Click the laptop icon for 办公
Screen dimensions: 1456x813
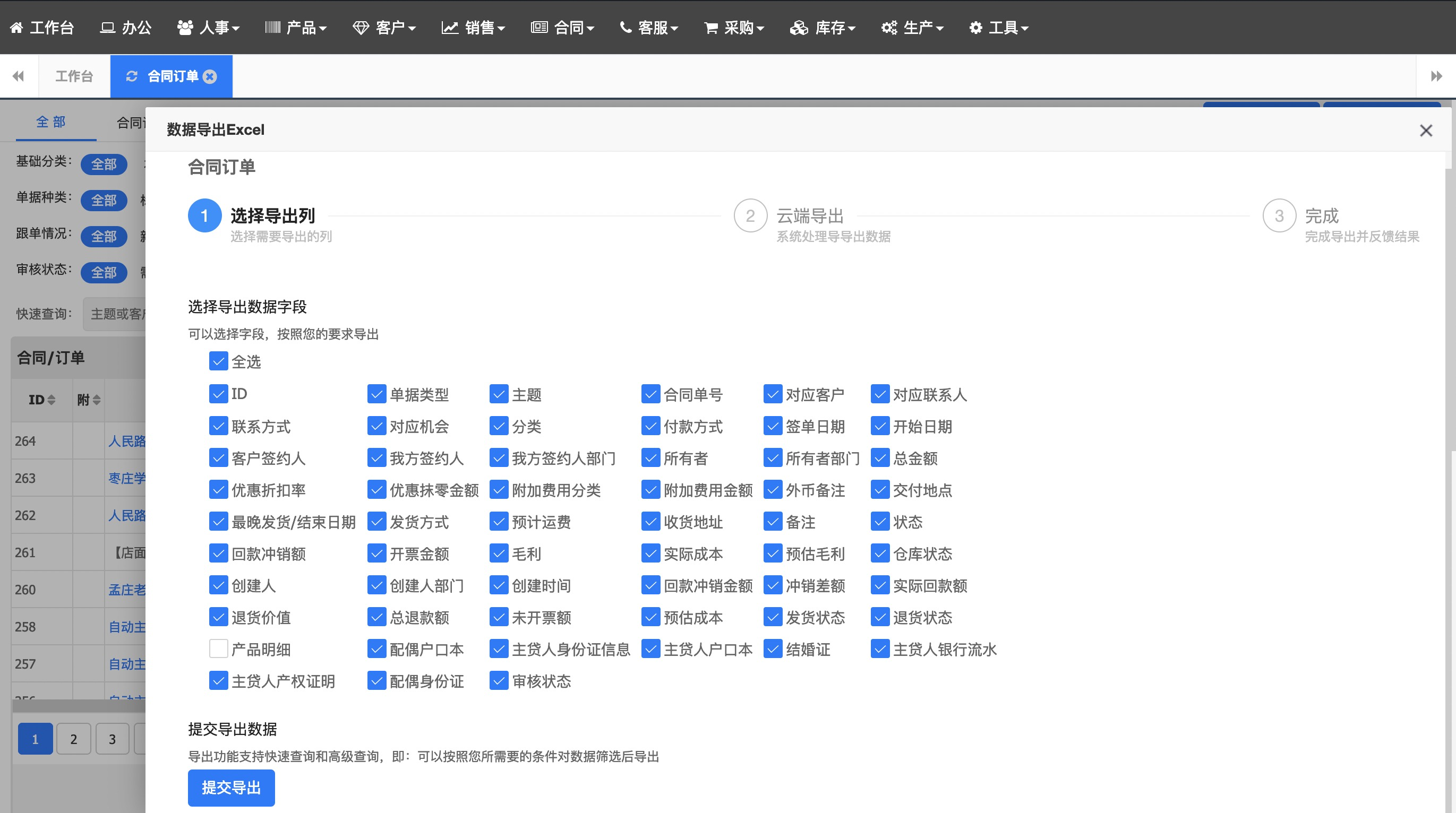click(107, 28)
